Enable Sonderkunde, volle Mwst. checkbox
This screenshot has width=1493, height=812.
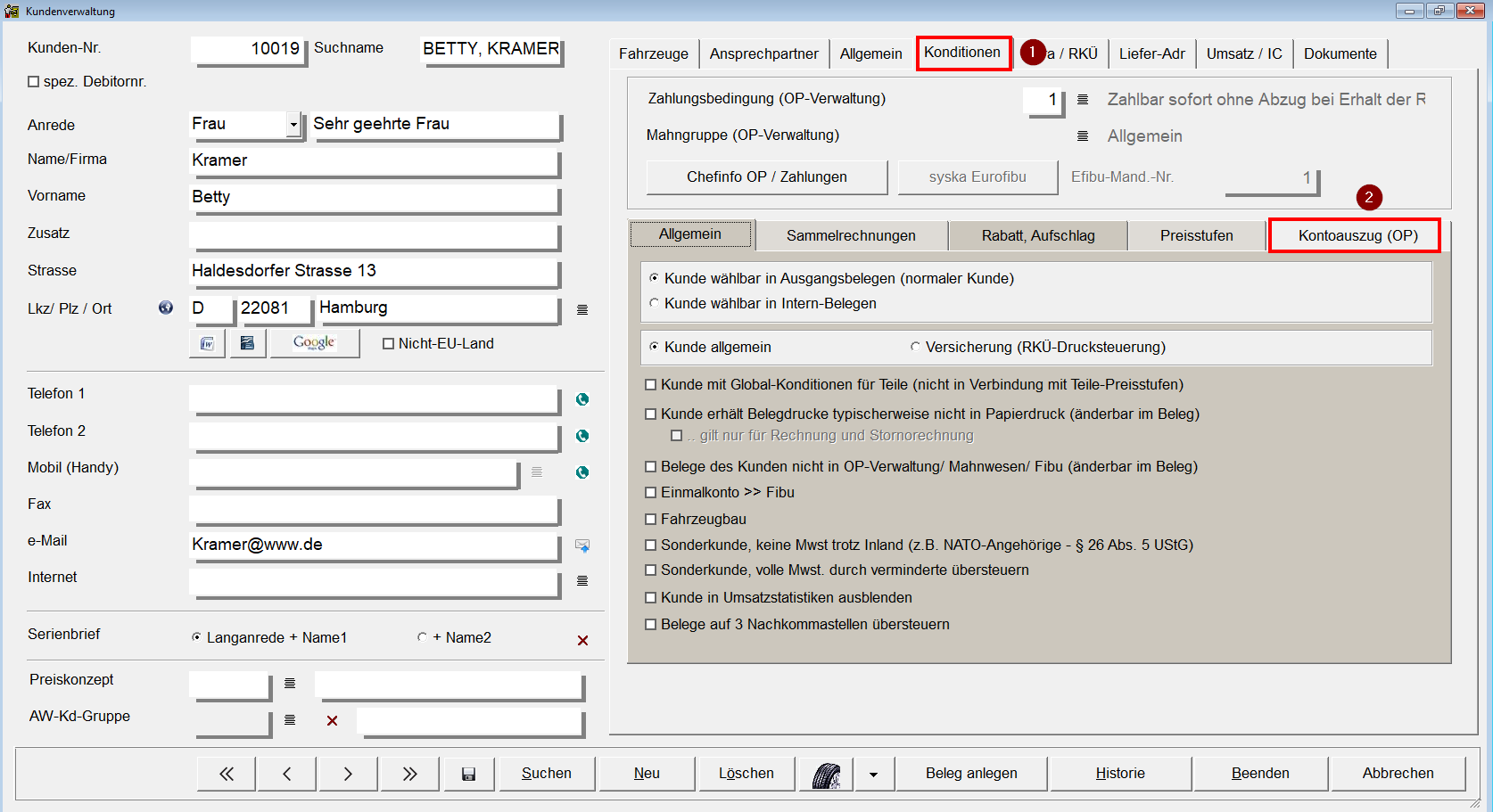[x=651, y=570]
